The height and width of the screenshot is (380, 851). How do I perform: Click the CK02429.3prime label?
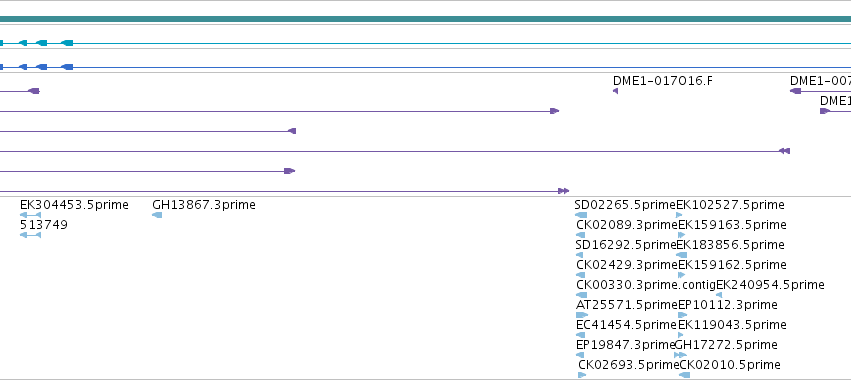point(627,265)
